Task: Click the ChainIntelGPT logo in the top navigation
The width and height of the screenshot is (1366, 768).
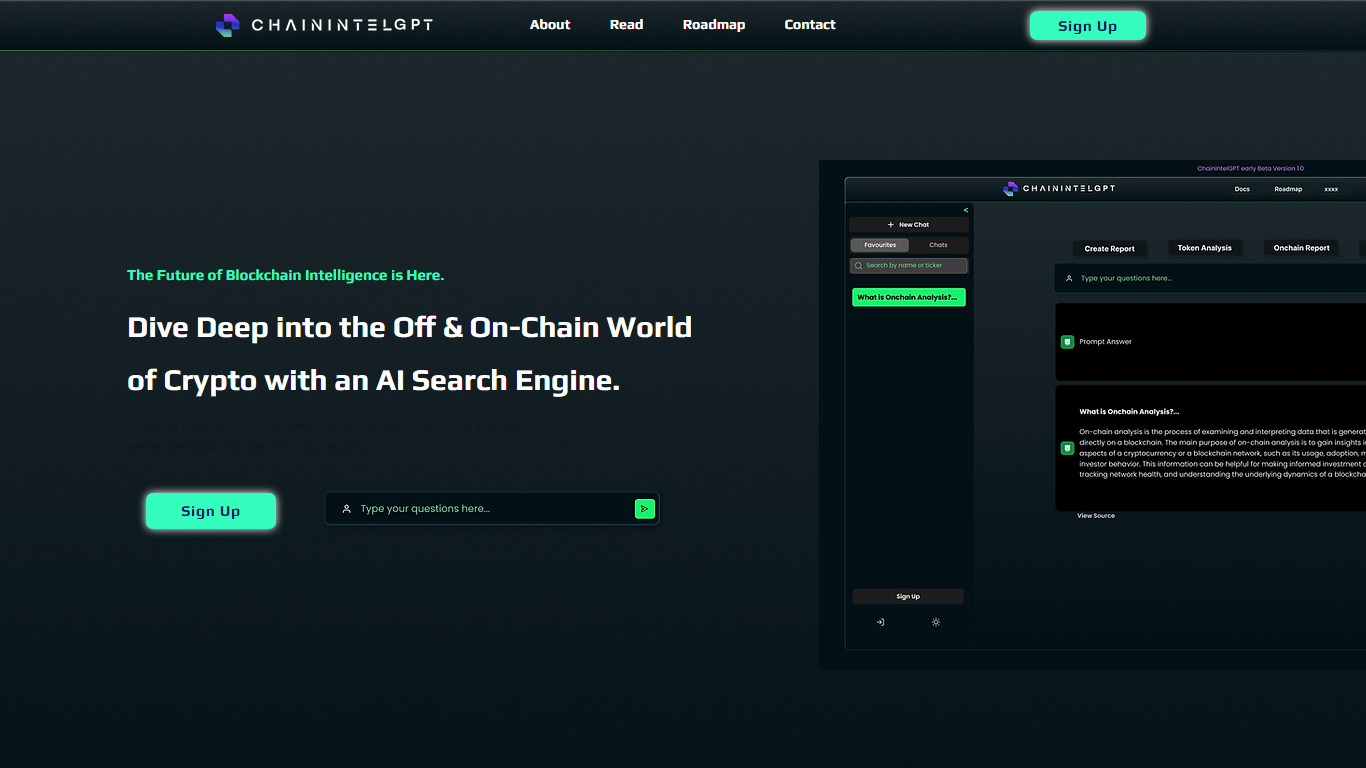Action: pos(324,25)
